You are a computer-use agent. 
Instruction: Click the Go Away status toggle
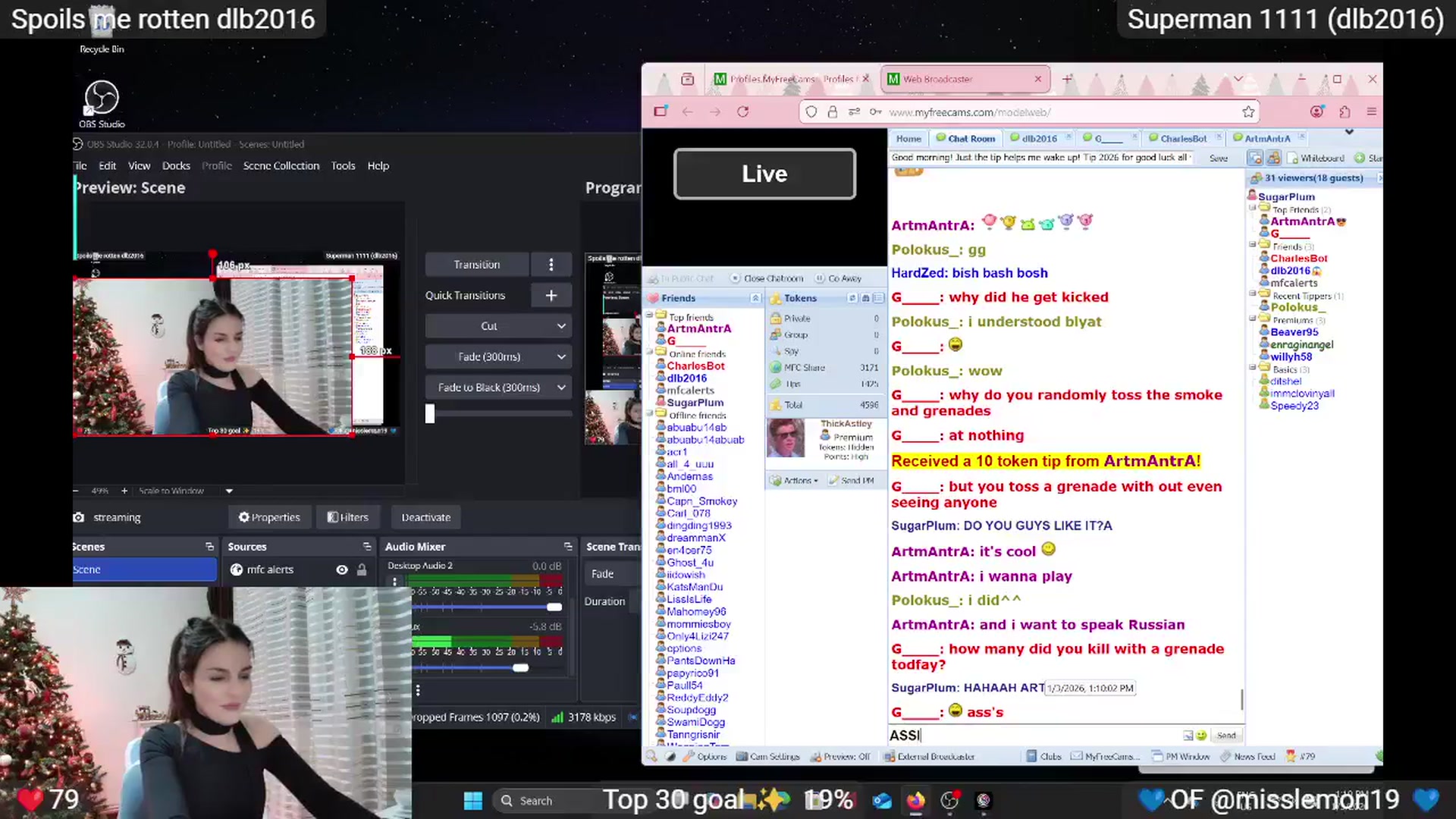click(x=838, y=278)
